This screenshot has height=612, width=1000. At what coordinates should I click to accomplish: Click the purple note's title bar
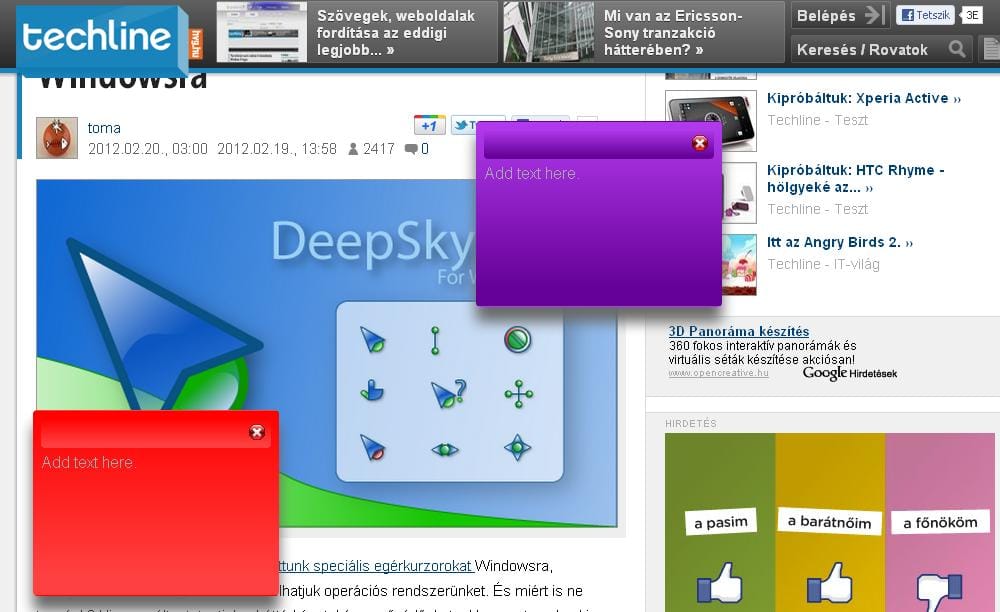pyautogui.click(x=599, y=144)
